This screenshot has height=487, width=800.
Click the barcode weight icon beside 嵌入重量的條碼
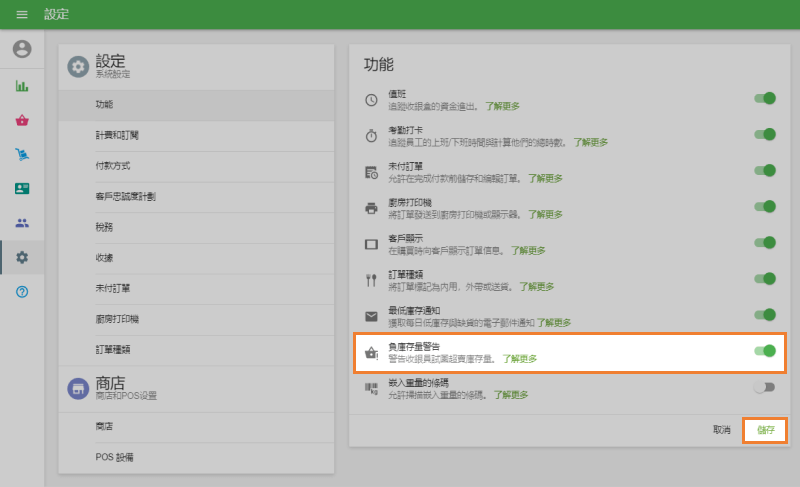pyautogui.click(x=371, y=389)
